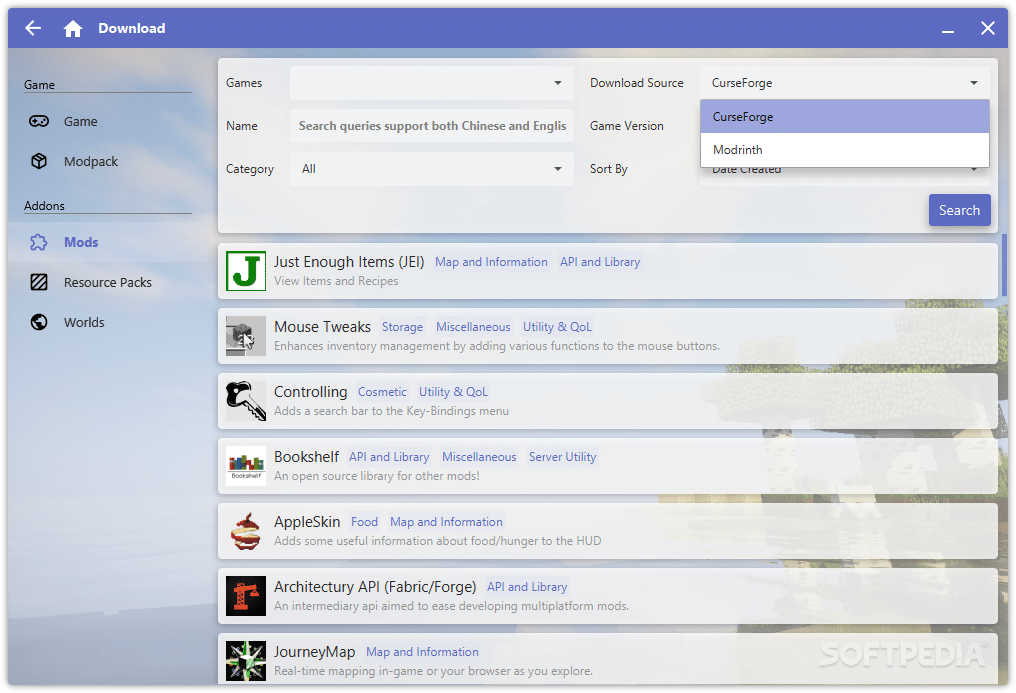This screenshot has width=1016, height=693.
Task: Click the Search button
Action: tap(959, 210)
